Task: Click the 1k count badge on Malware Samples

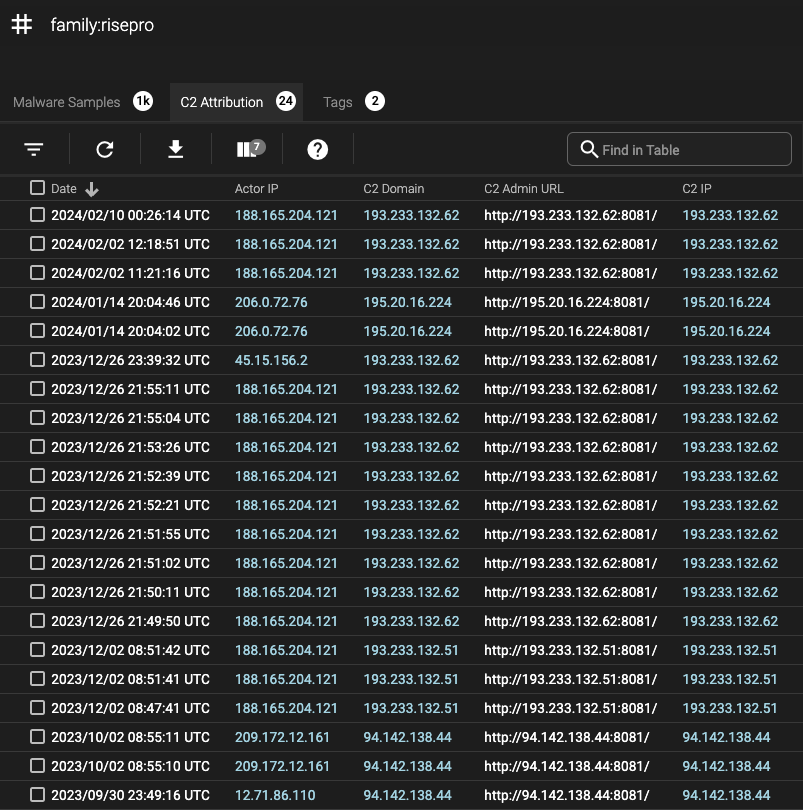Action: coord(143,101)
